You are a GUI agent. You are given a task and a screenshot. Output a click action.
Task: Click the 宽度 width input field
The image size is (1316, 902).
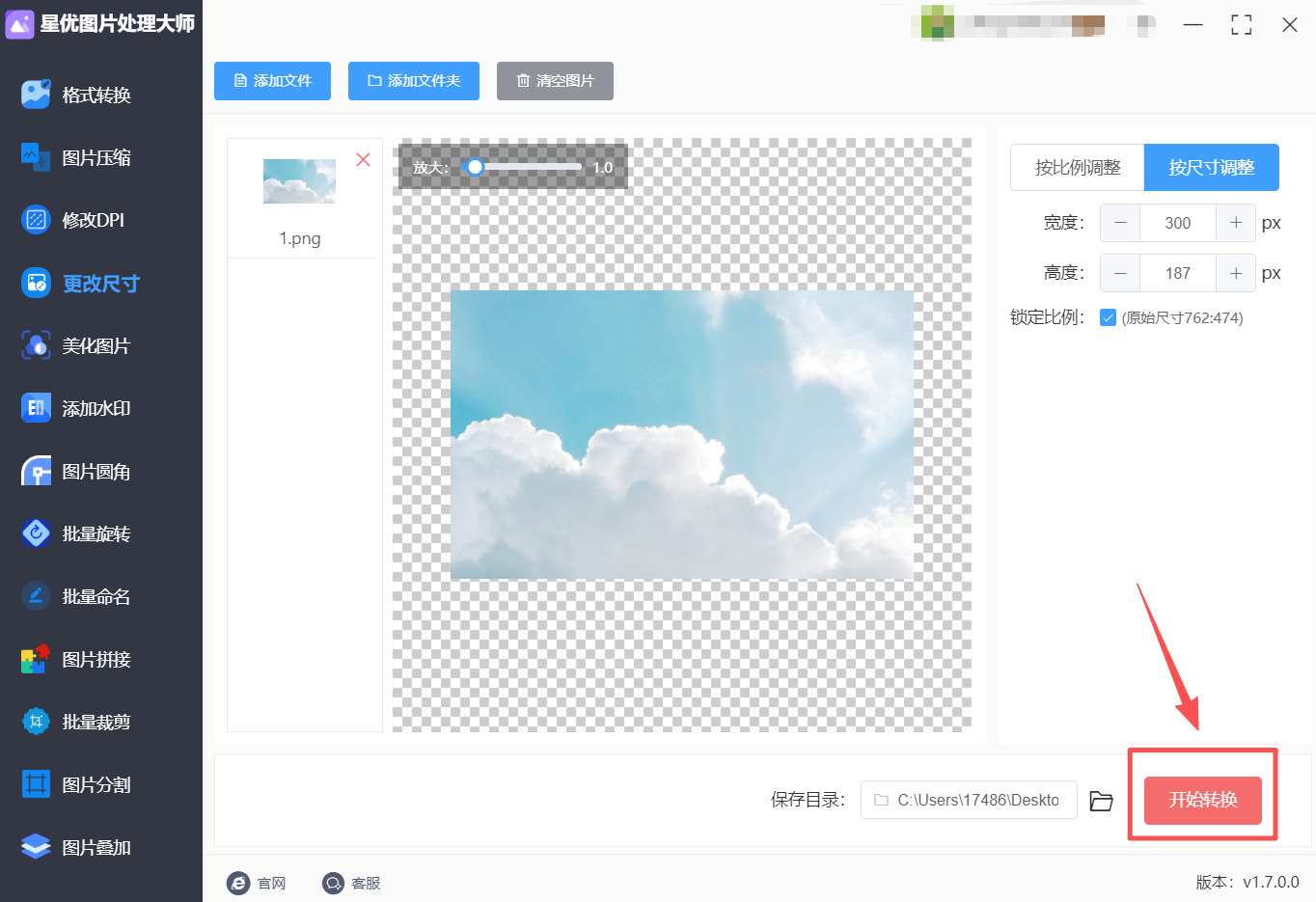(1178, 223)
